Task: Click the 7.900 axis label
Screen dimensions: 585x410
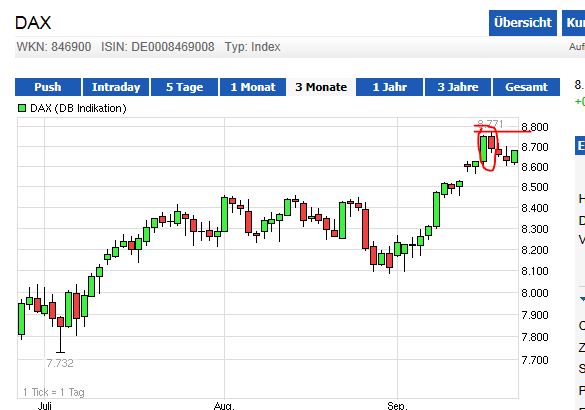Action: pyautogui.click(x=535, y=315)
